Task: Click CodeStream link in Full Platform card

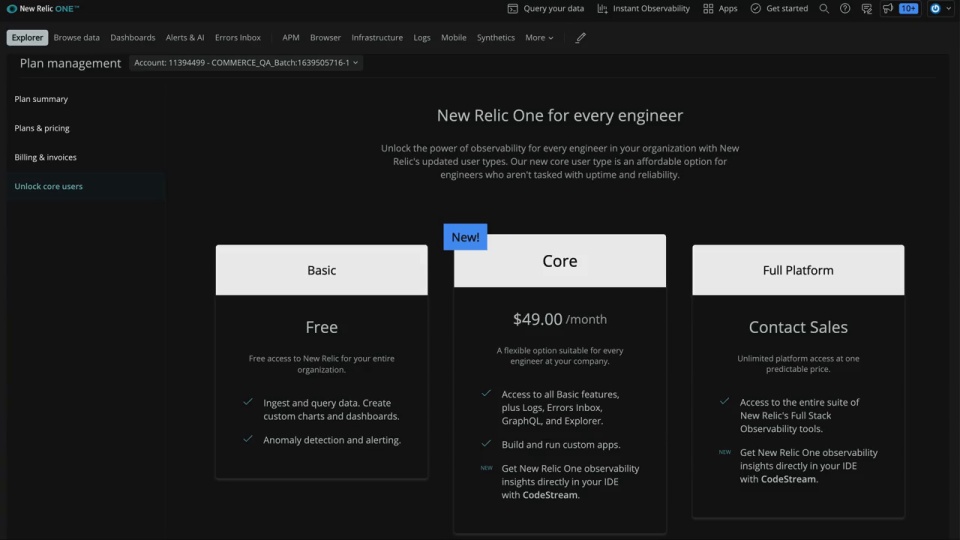Action: pyautogui.click(x=788, y=479)
